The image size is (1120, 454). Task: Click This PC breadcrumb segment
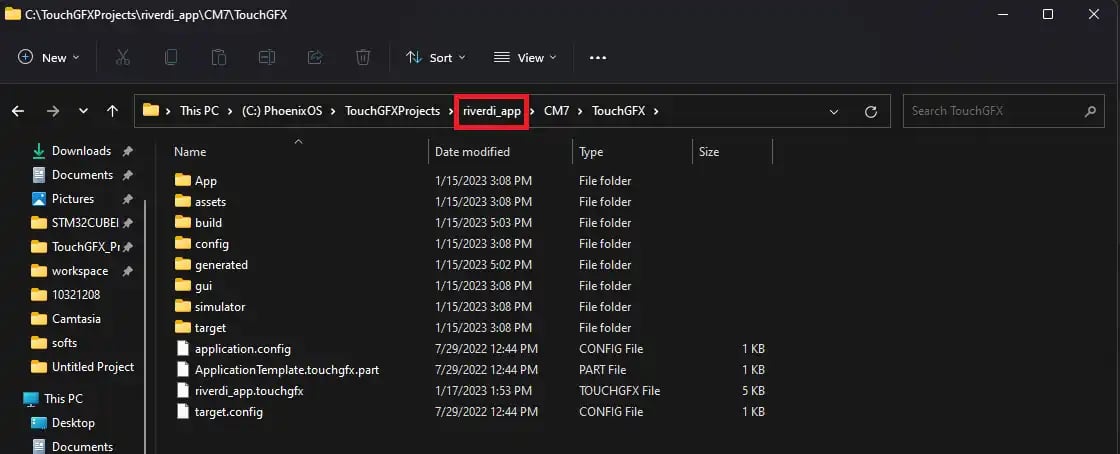click(199, 111)
